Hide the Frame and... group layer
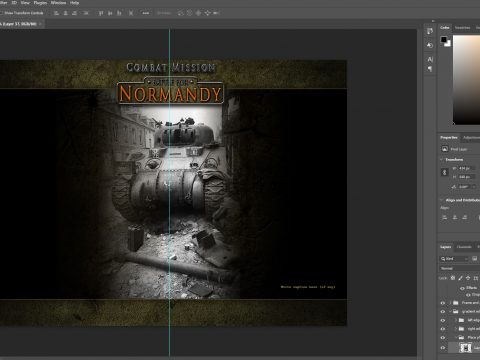The image size is (480, 360). 443,303
